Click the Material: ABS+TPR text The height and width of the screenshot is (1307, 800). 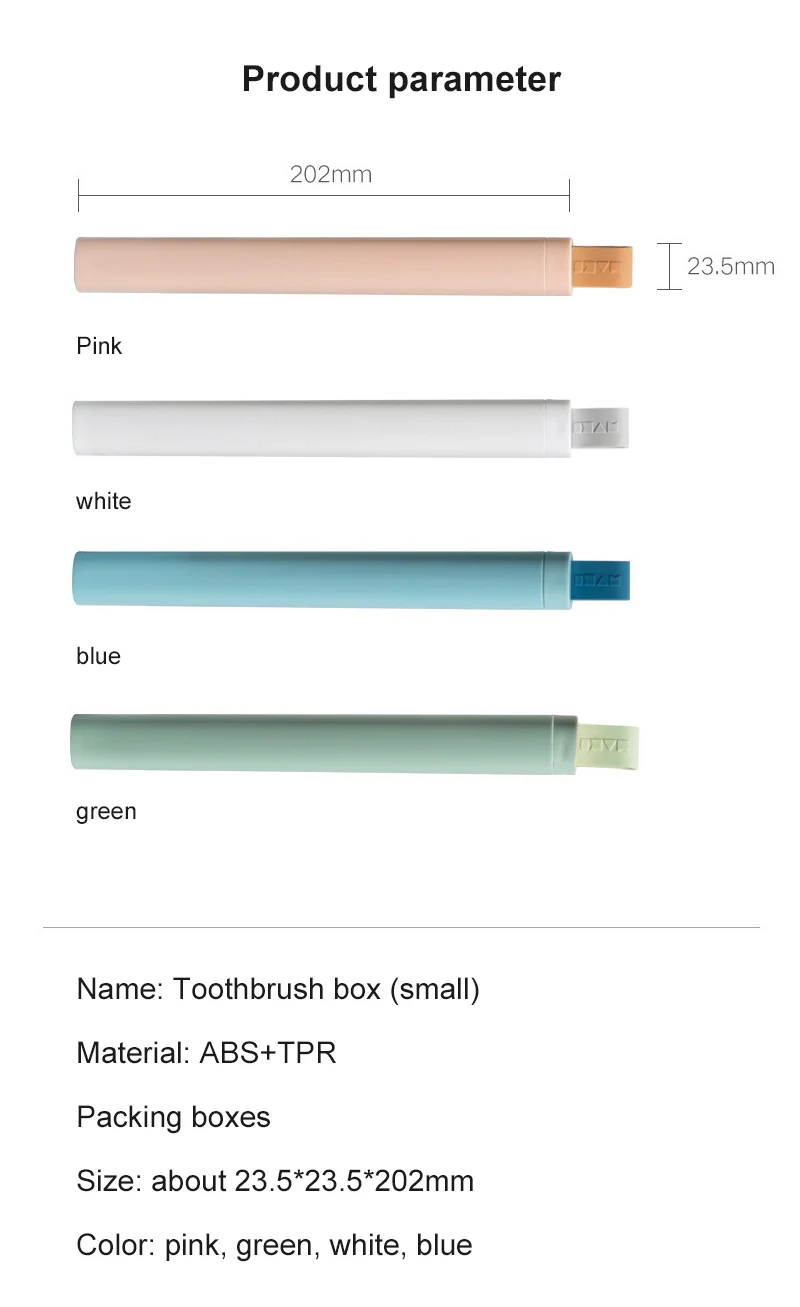click(206, 1052)
